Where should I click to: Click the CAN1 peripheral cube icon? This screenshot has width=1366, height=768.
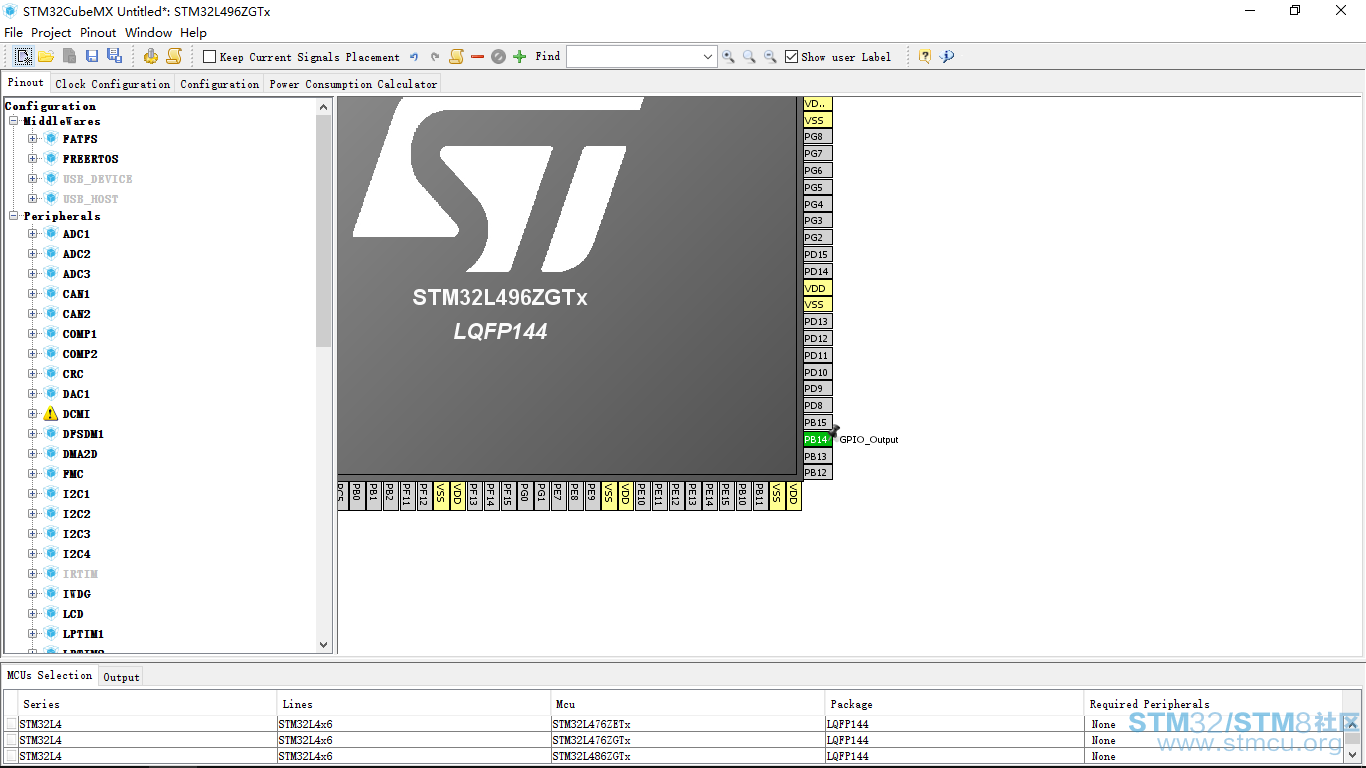tap(51, 294)
